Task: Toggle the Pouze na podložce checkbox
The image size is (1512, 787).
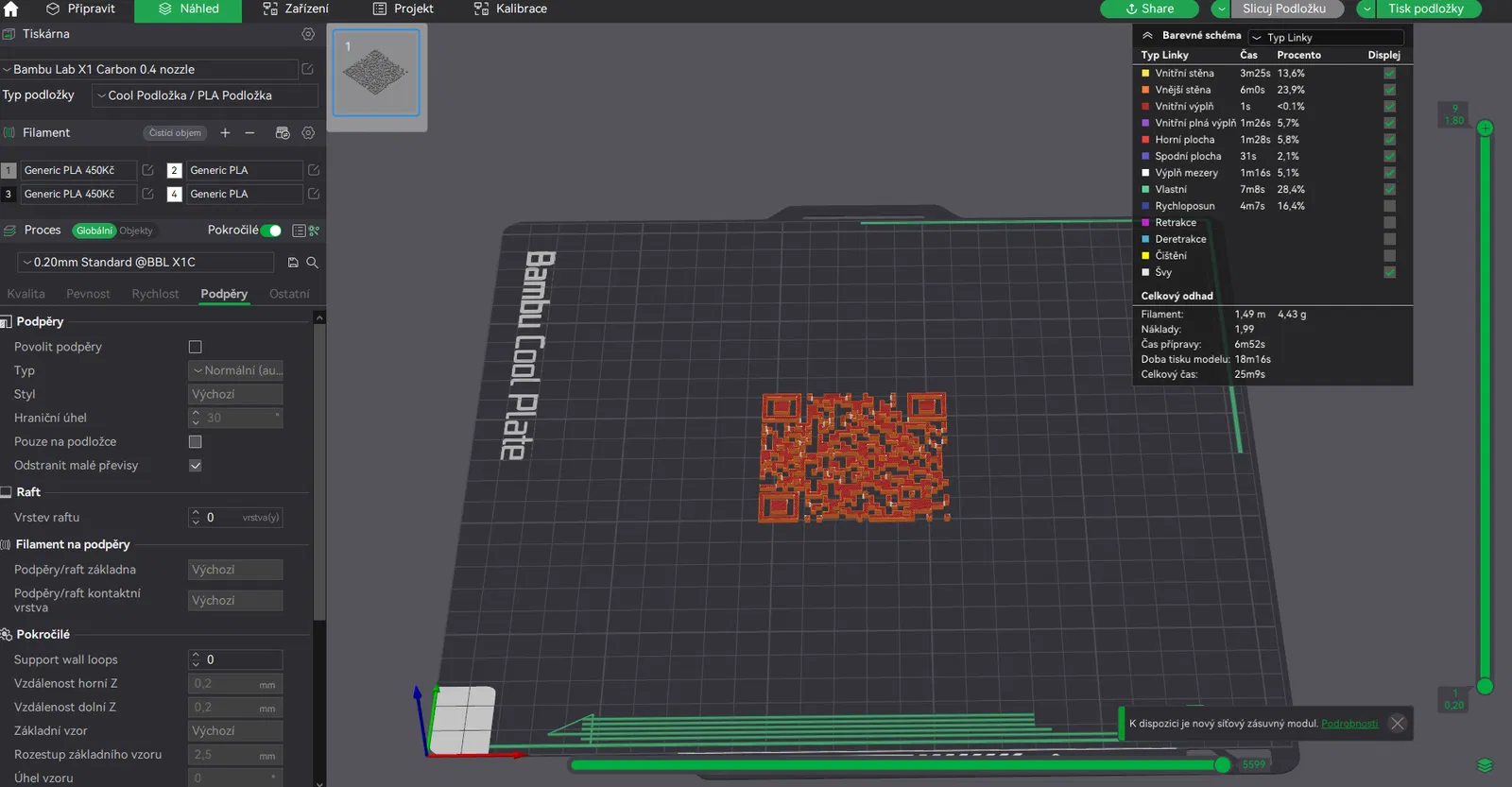Action: pyautogui.click(x=196, y=441)
